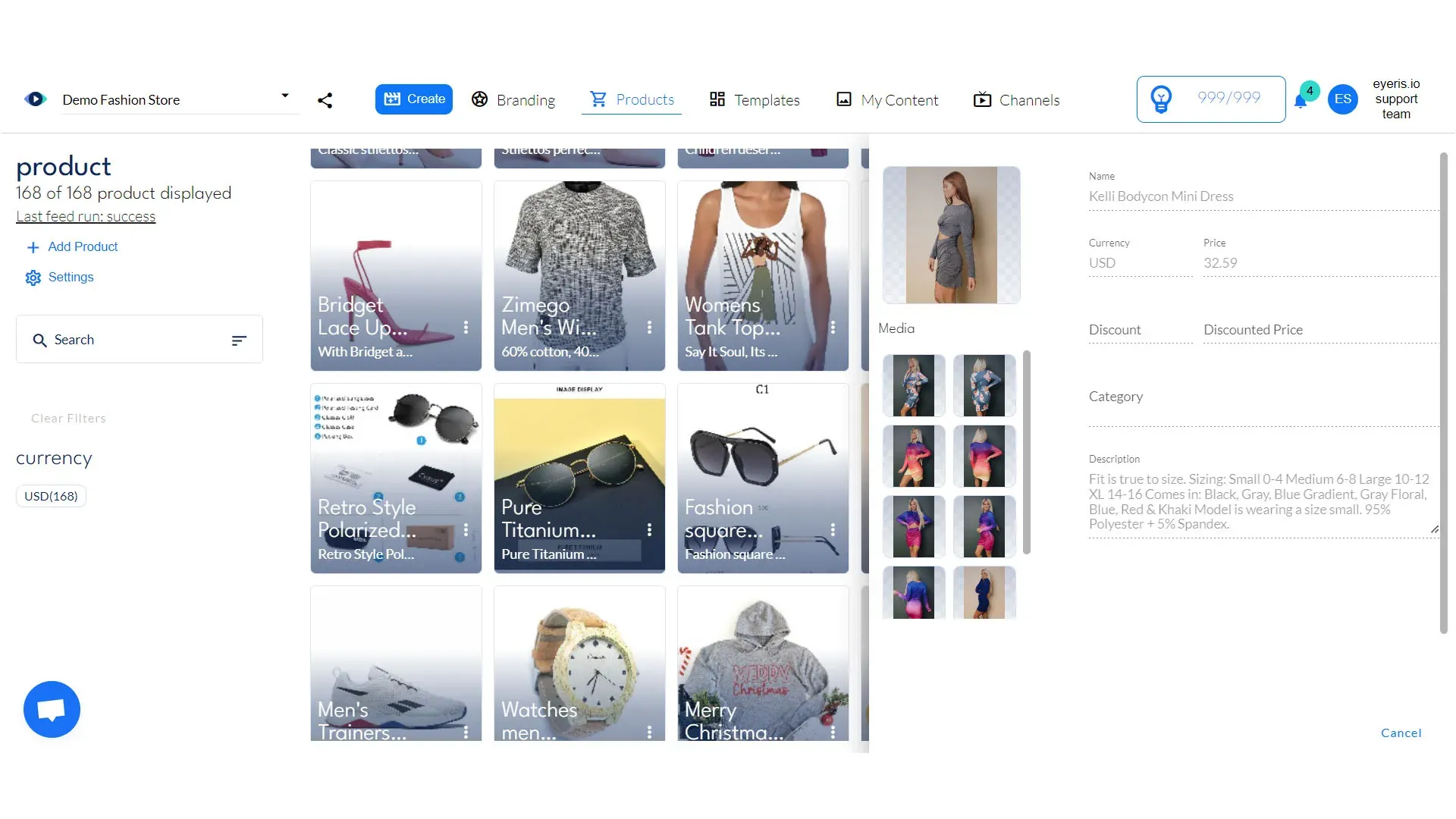
Task: Go to the Channels tab
Action: tap(1016, 100)
